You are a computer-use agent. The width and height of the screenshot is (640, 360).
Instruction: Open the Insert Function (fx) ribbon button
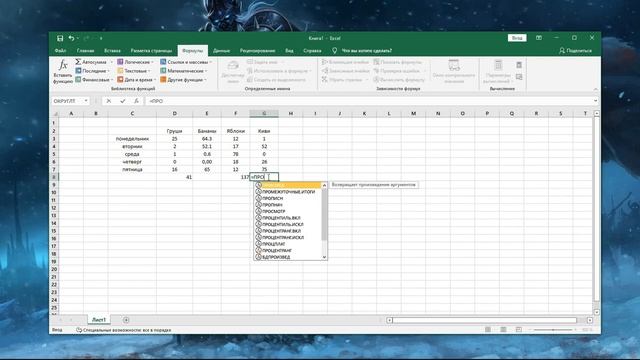(63, 71)
